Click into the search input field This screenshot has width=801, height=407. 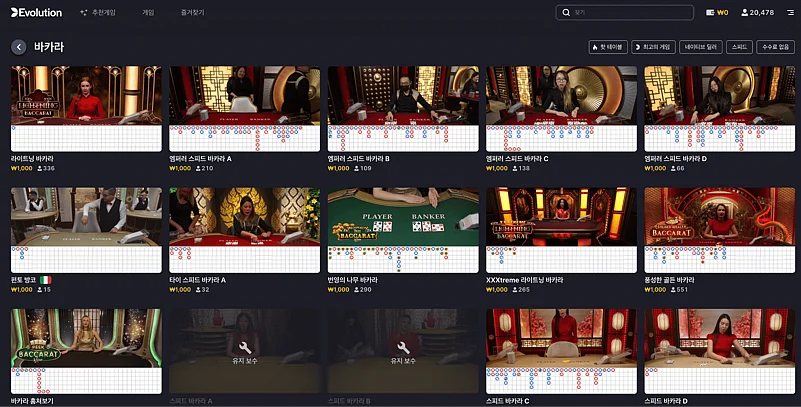pos(630,13)
